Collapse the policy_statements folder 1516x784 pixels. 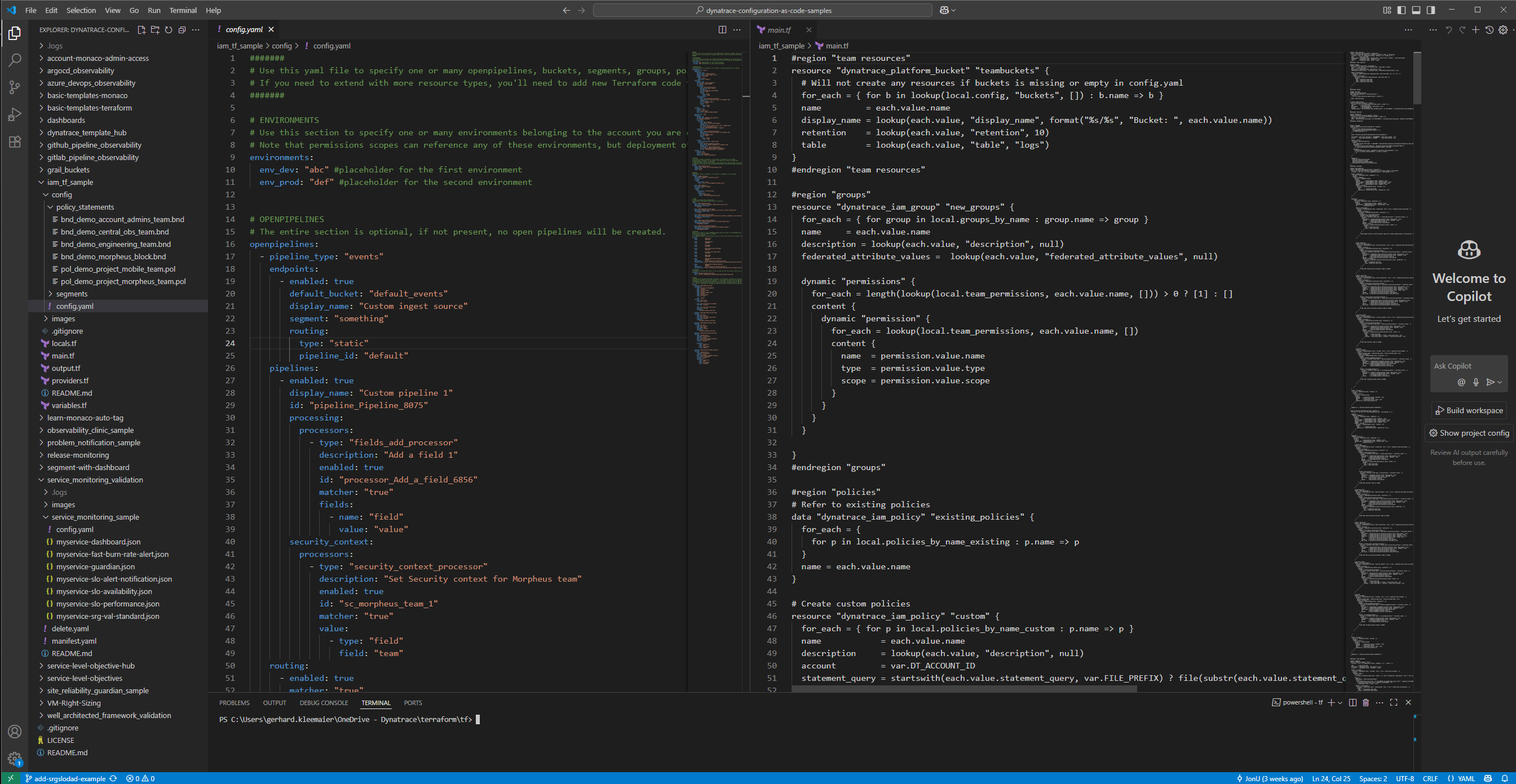85,207
